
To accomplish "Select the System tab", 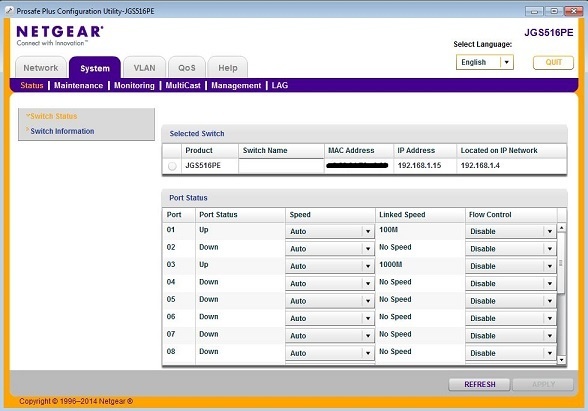I will (95, 68).
